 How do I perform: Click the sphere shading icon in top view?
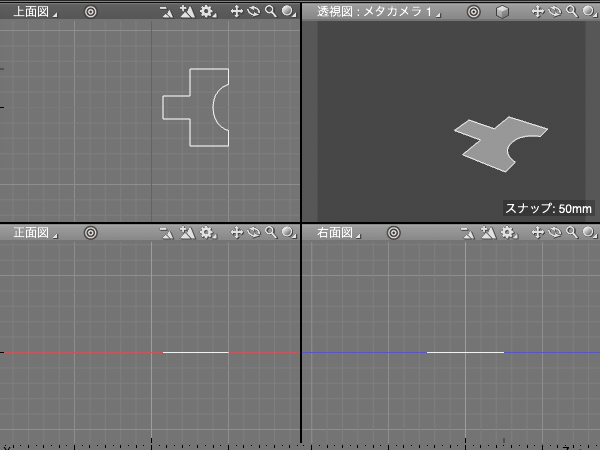tap(288, 12)
